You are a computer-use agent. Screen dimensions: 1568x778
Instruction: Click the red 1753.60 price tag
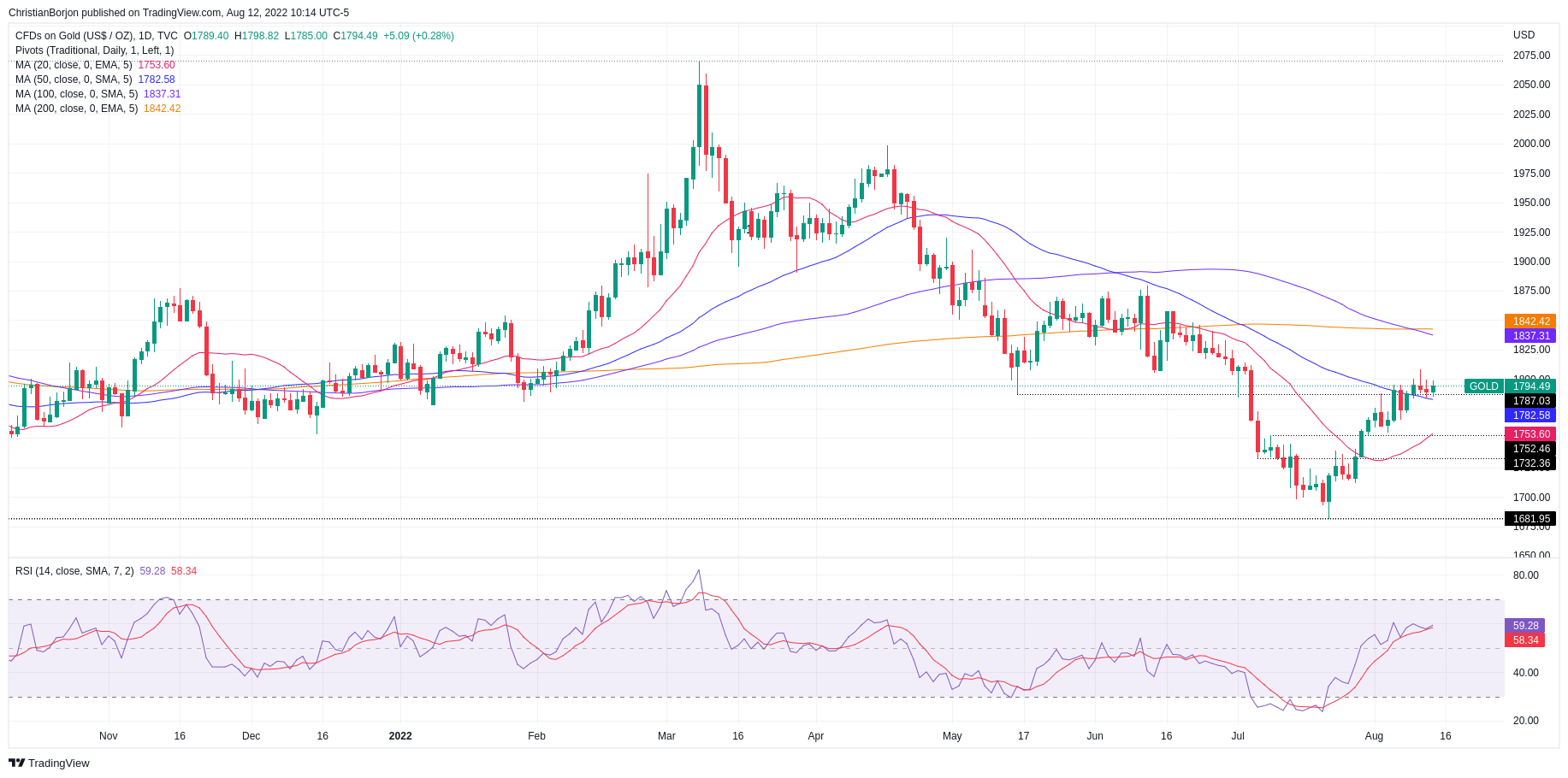[x=1530, y=434]
